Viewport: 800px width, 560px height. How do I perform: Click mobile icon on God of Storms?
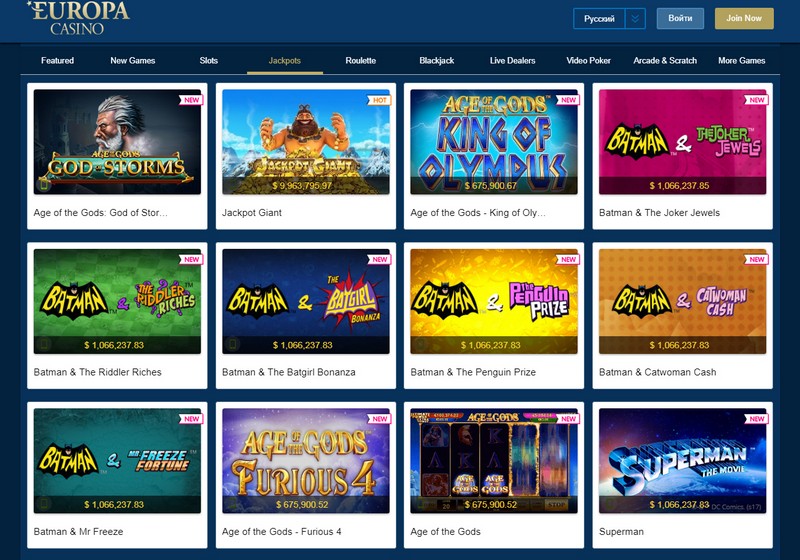click(x=44, y=185)
